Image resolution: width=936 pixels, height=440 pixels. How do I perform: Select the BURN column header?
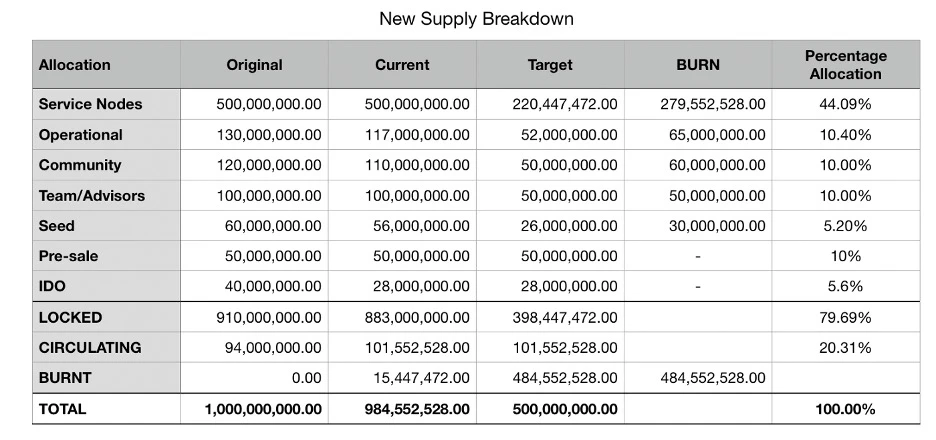[697, 65]
